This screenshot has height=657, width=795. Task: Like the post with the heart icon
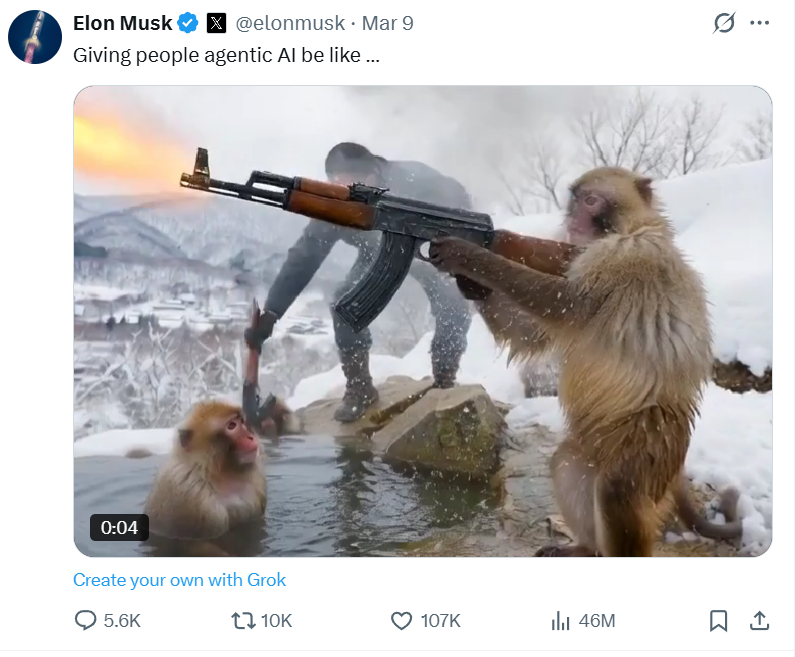401,621
